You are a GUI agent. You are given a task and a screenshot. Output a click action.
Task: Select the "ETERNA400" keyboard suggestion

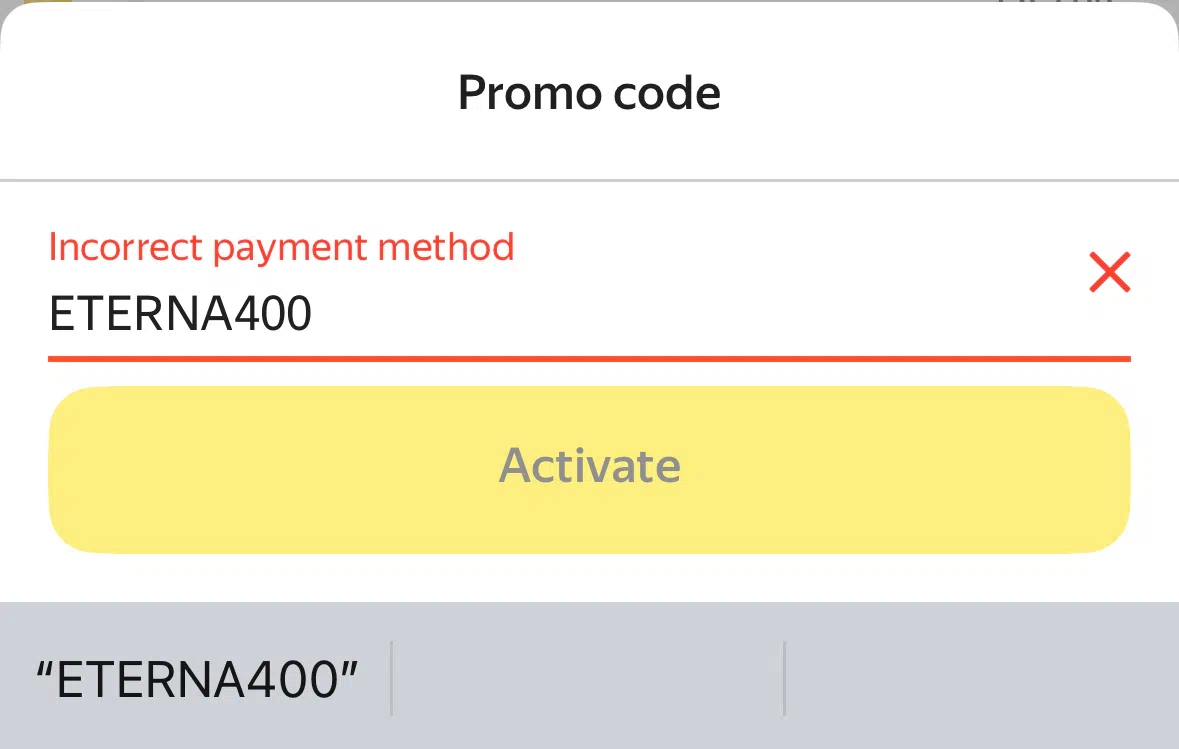tap(197, 680)
